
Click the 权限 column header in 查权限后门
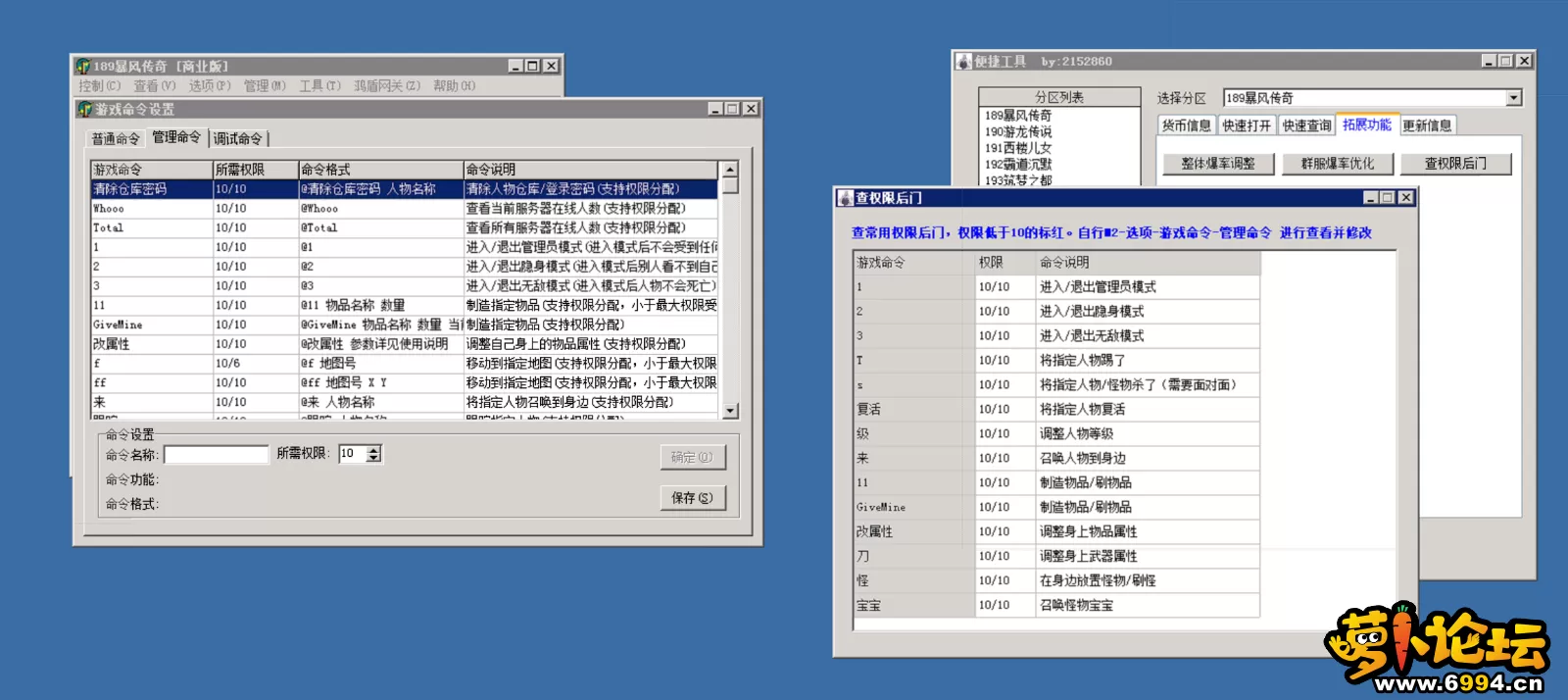[1004, 263]
